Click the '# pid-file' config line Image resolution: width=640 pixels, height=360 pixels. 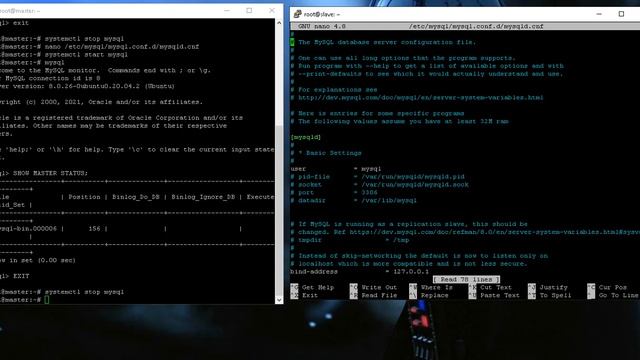(378, 177)
